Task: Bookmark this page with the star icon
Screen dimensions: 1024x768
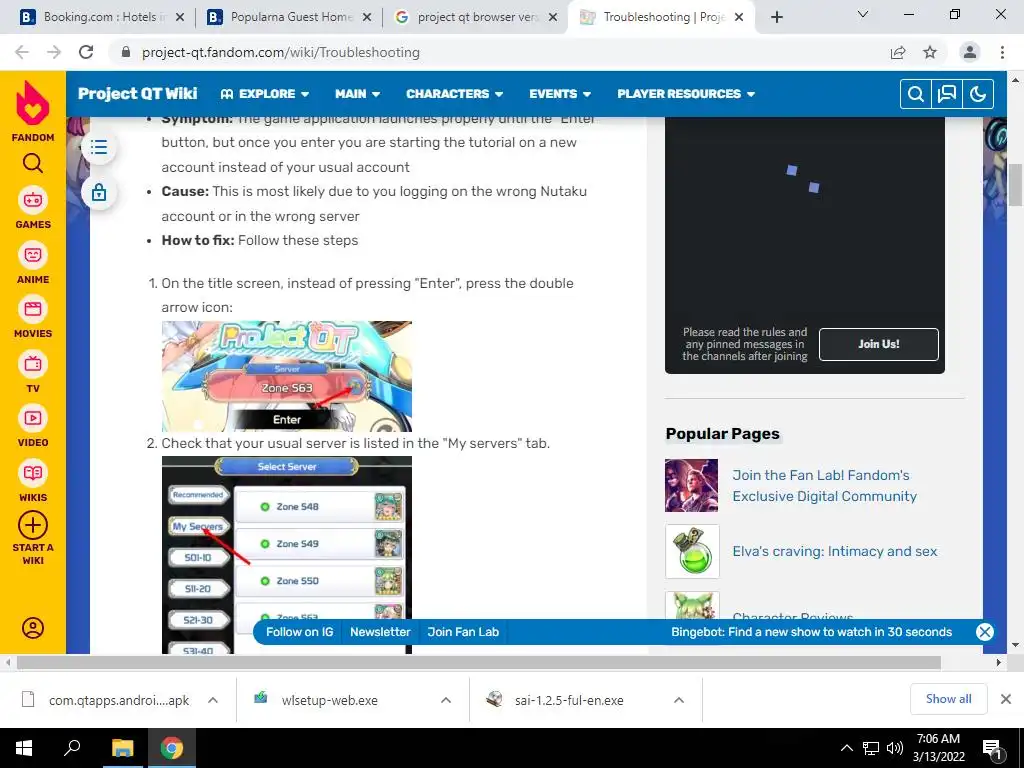Action: coord(930,52)
